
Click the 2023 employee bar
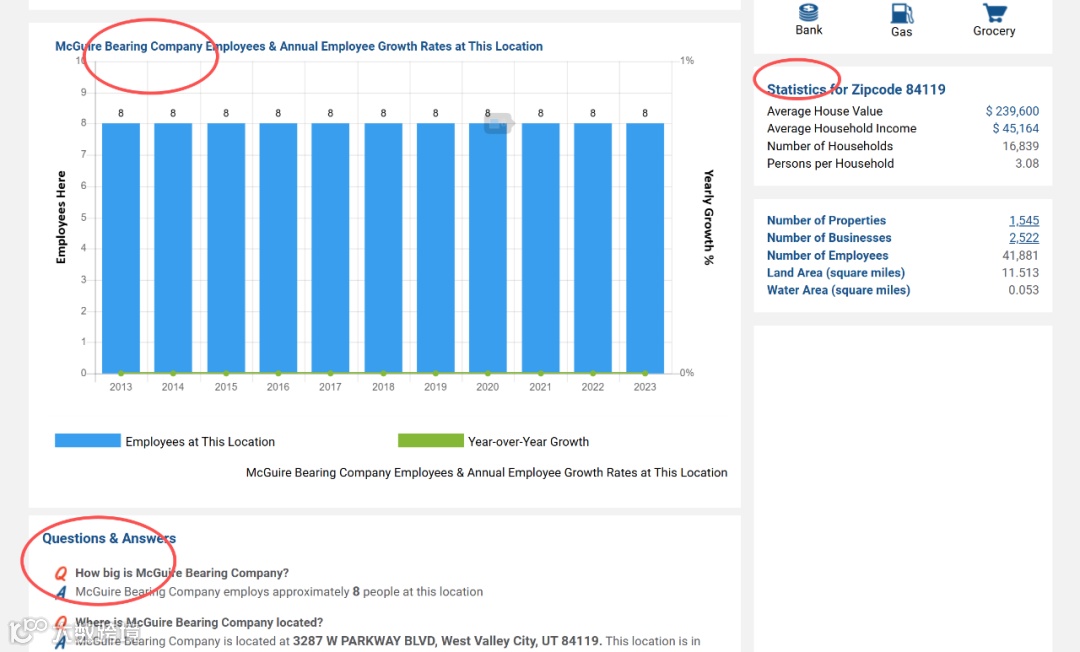[645, 249]
